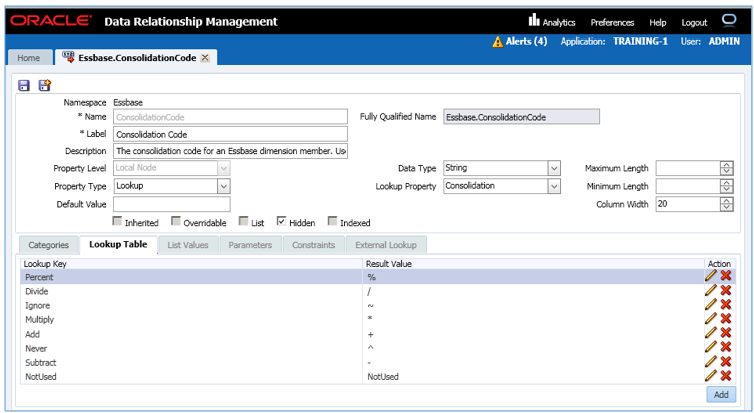Click the Column Width value field
The height and width of the screenshot is (413, 754).
point(688,204)
